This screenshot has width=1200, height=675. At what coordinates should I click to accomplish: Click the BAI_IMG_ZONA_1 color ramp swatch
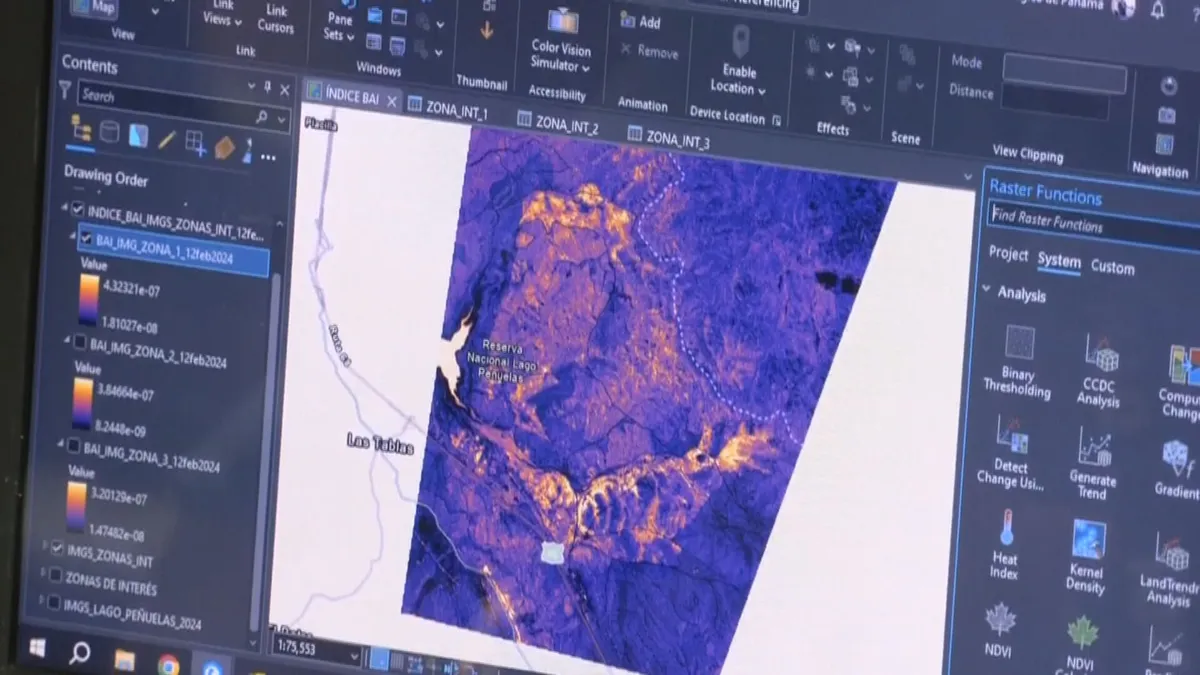tap(89, 300)
